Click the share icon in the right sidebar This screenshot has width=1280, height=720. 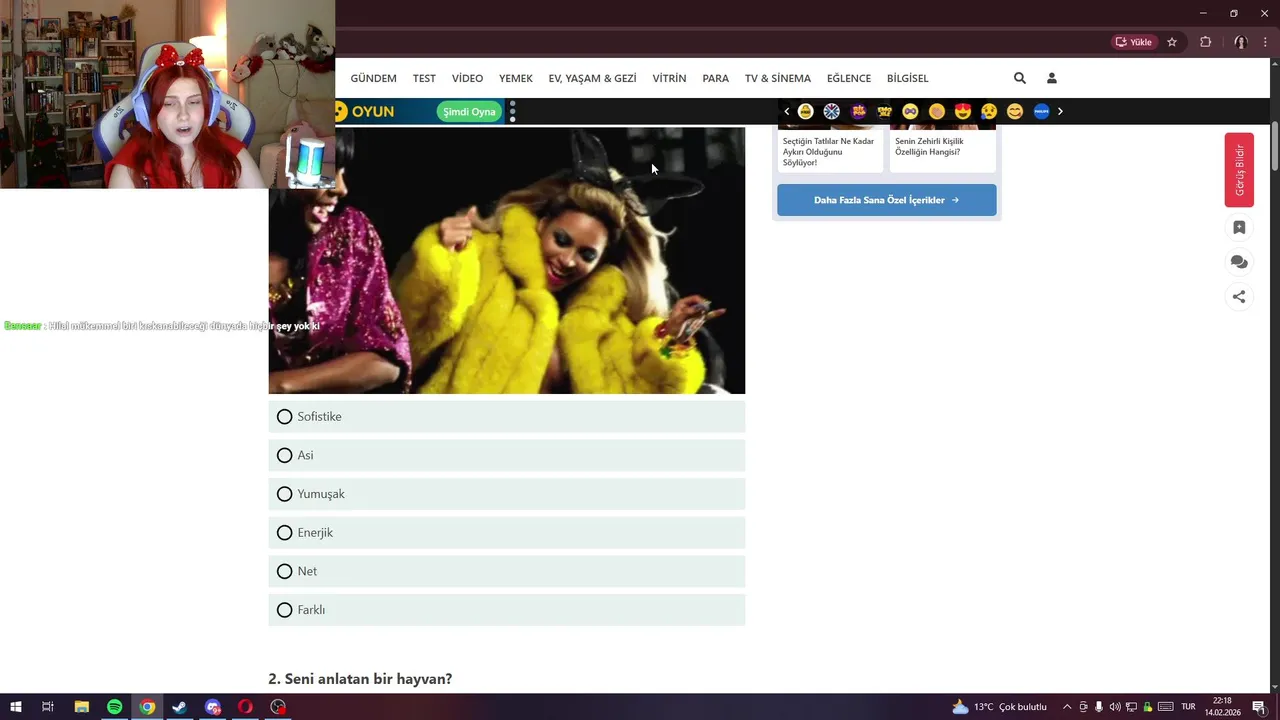click(1239, 296)
